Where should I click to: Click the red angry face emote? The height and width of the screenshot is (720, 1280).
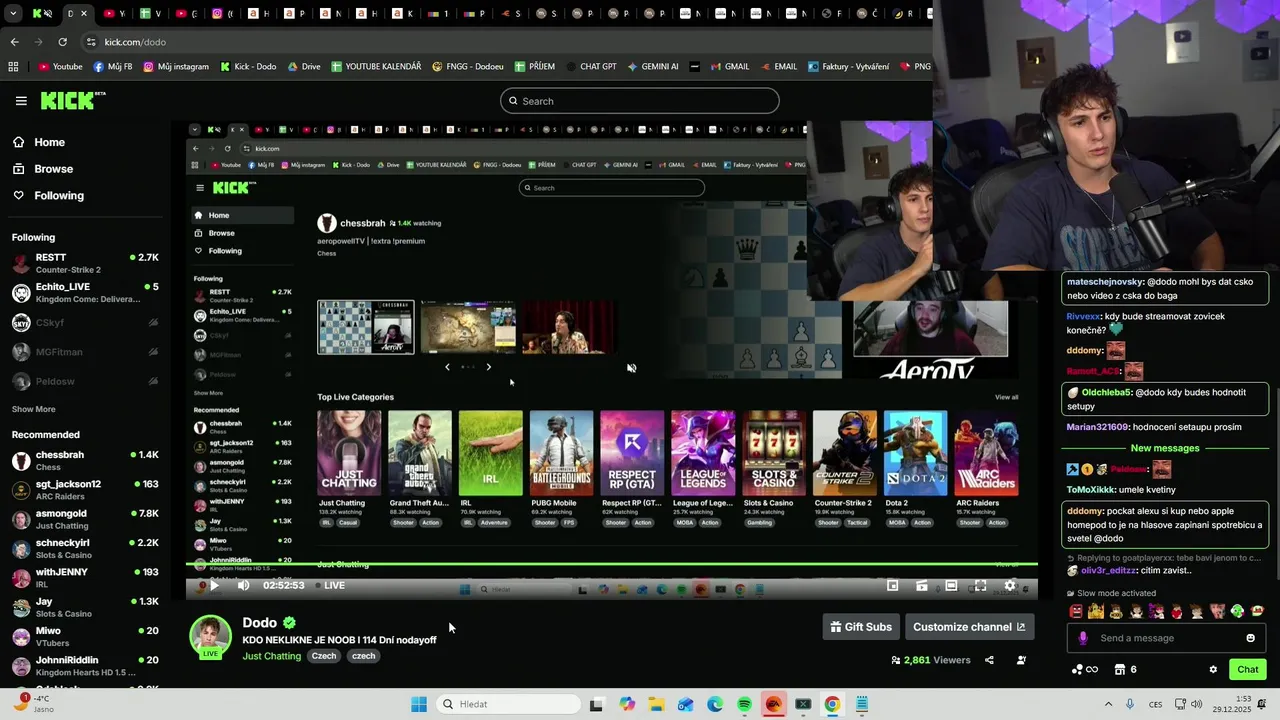click(1076, 611)
